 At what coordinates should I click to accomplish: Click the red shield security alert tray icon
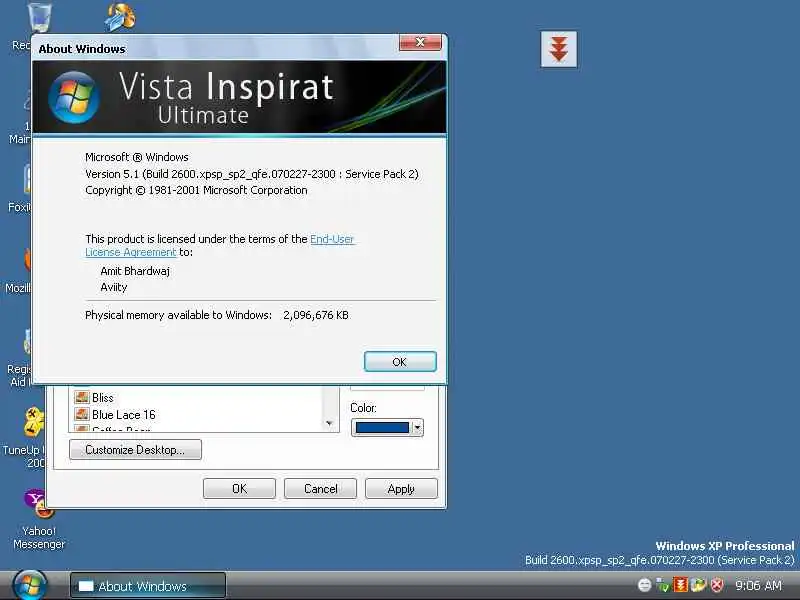717,585
